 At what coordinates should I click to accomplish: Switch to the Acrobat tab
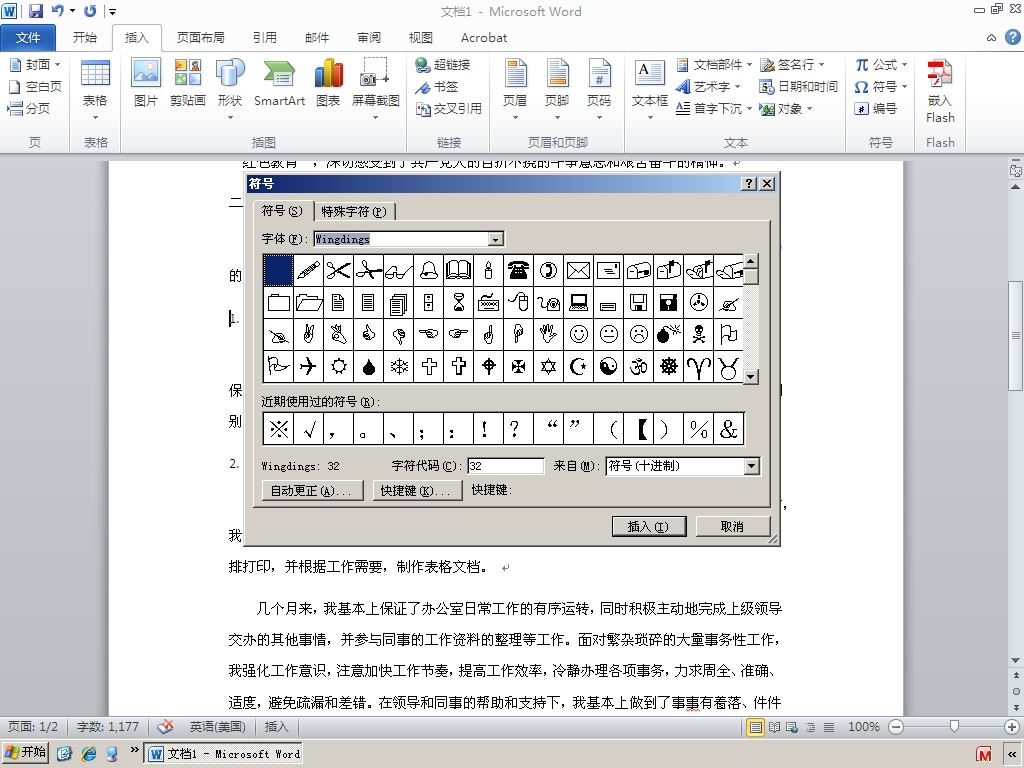484,38
